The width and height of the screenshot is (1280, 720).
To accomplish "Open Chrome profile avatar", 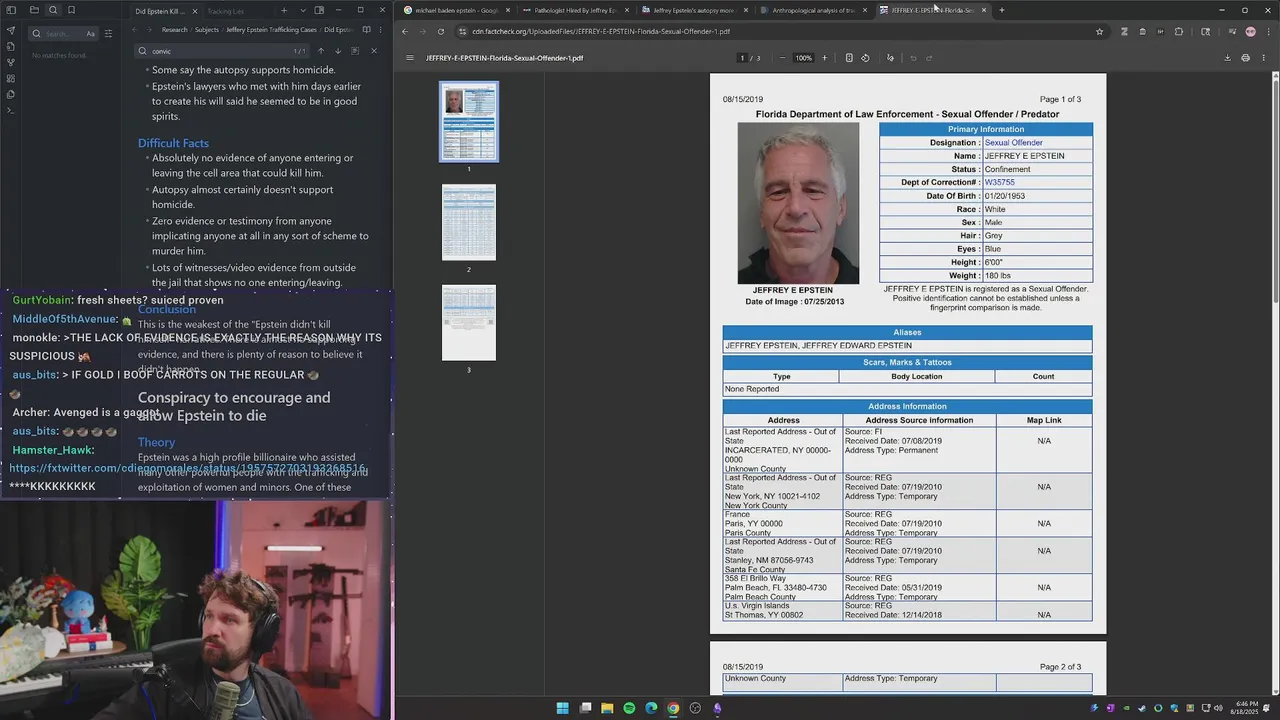I will coord(1250,31).
